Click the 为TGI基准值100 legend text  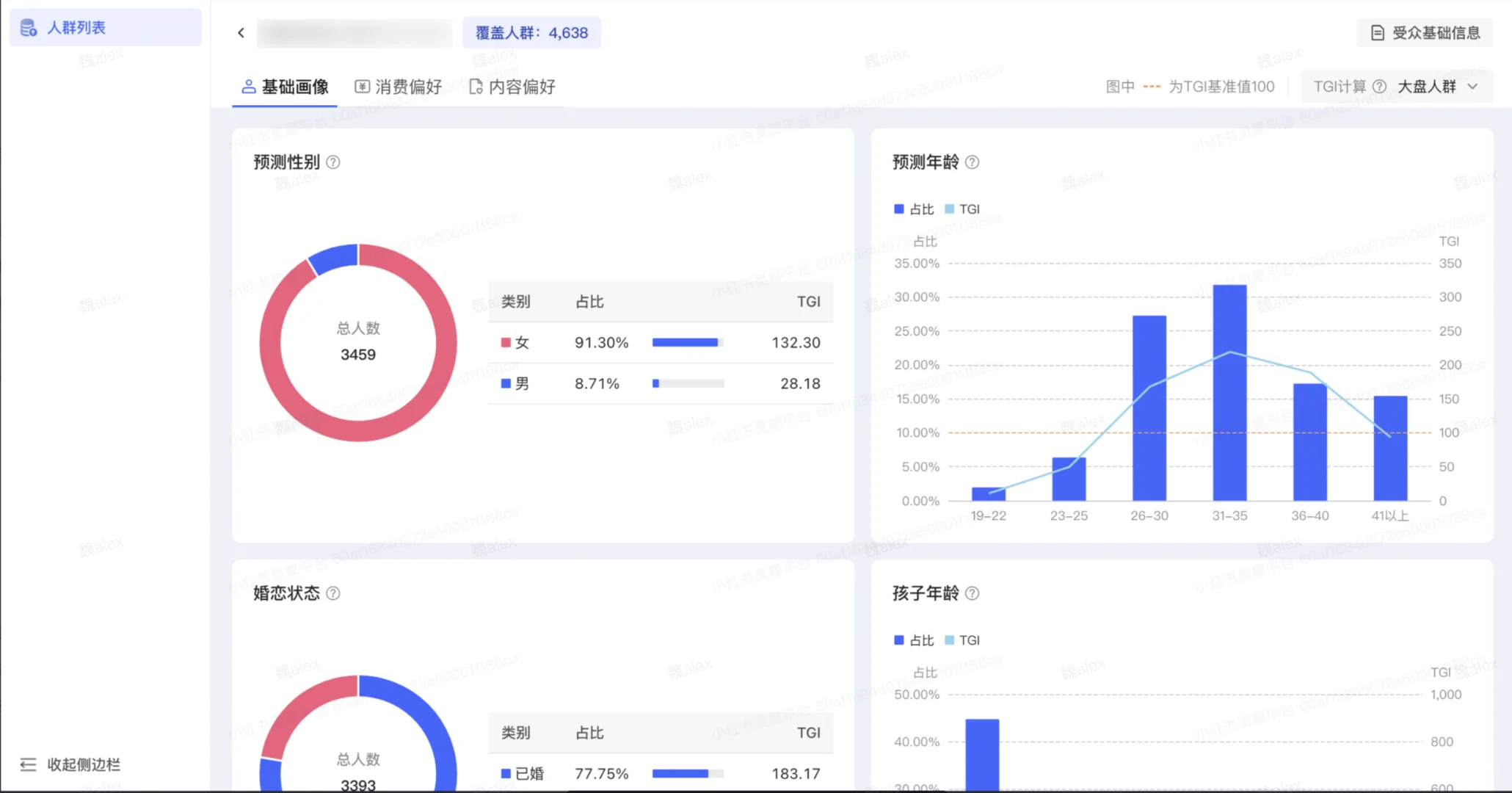(1221, 87)
